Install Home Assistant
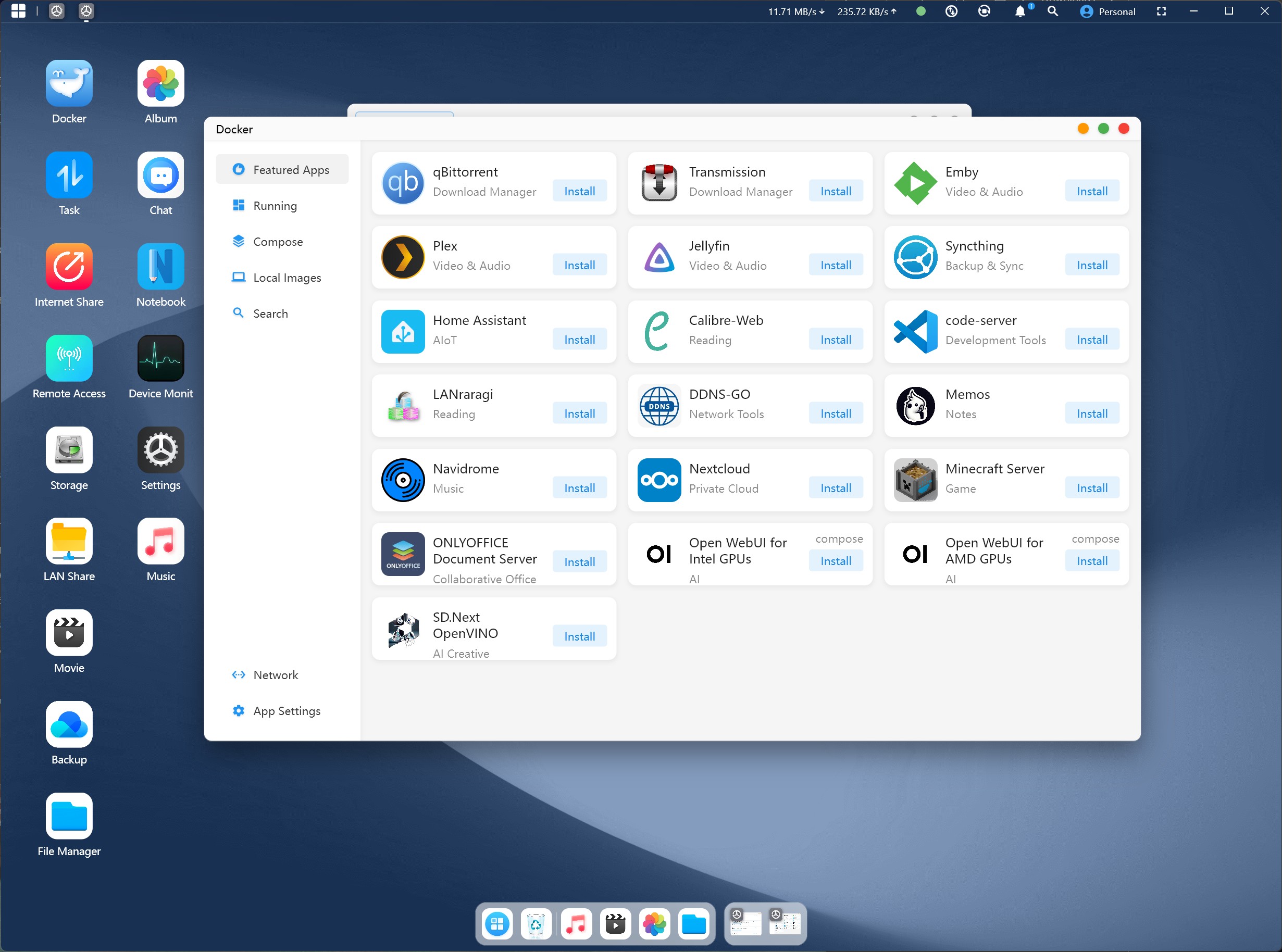 point(579,340)
